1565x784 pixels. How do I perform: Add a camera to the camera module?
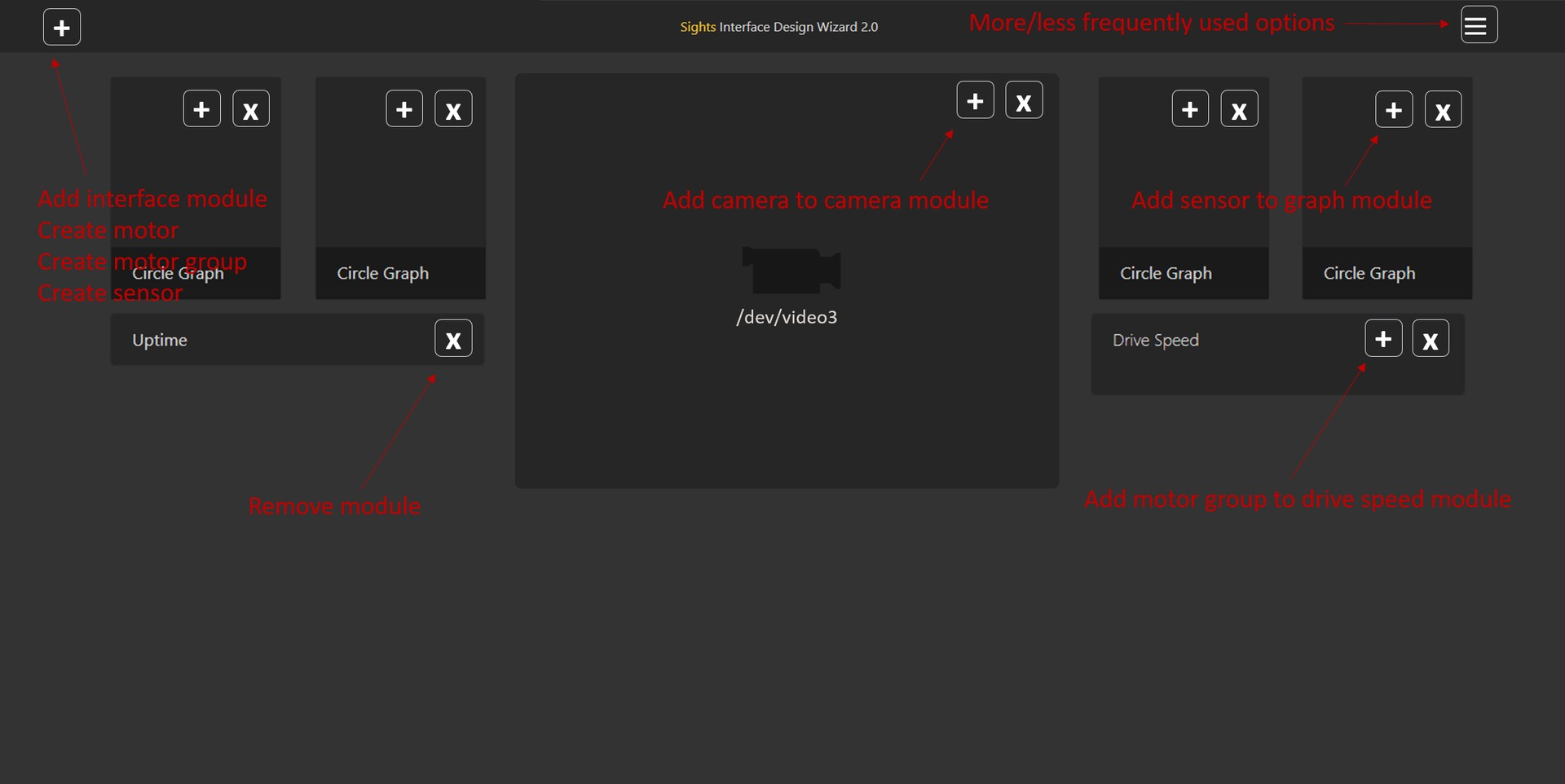coord(976,99)
